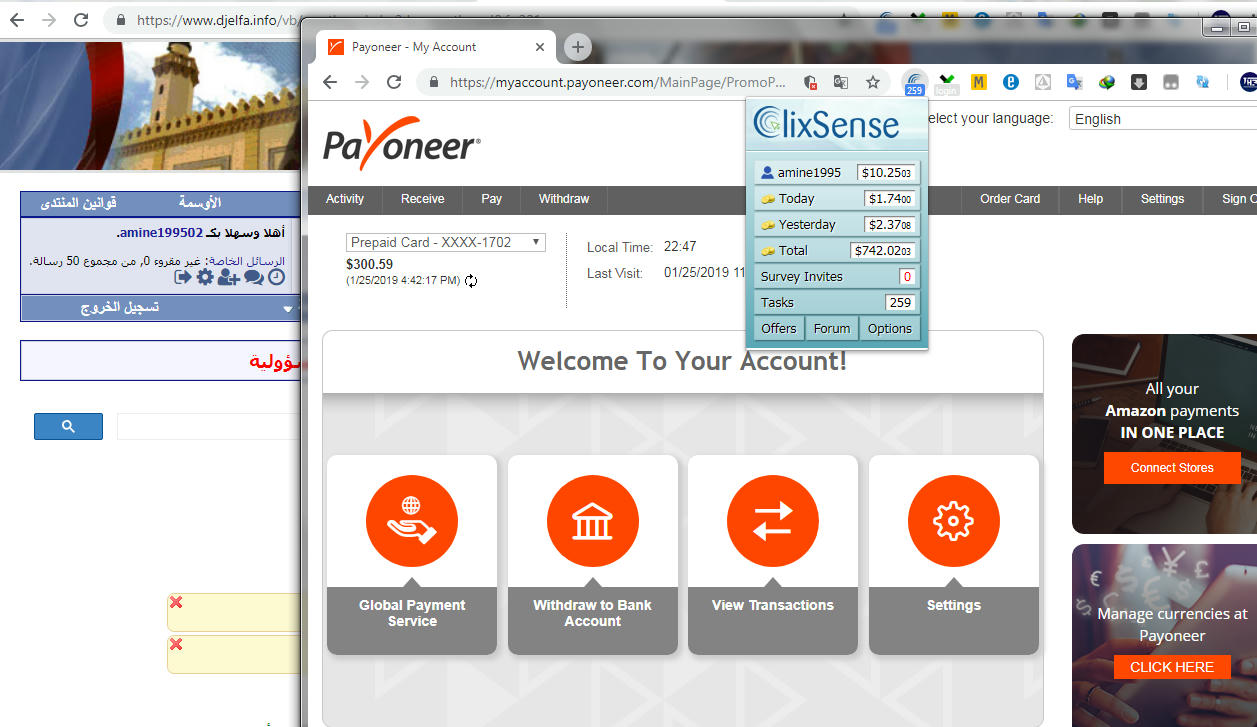Image resolution: width=1257 pixels, height=727 pixels.
Task: Click the orange Settings gear circle icon
Action: tap(954, 521)
